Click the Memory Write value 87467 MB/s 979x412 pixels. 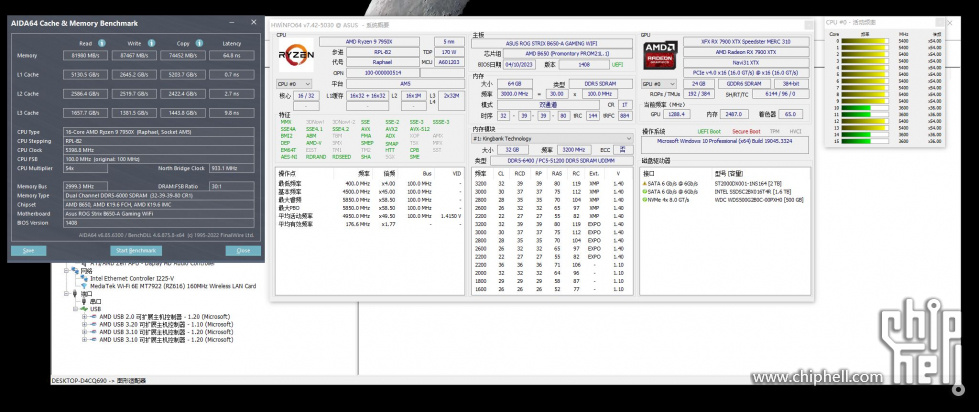[134, 56]
